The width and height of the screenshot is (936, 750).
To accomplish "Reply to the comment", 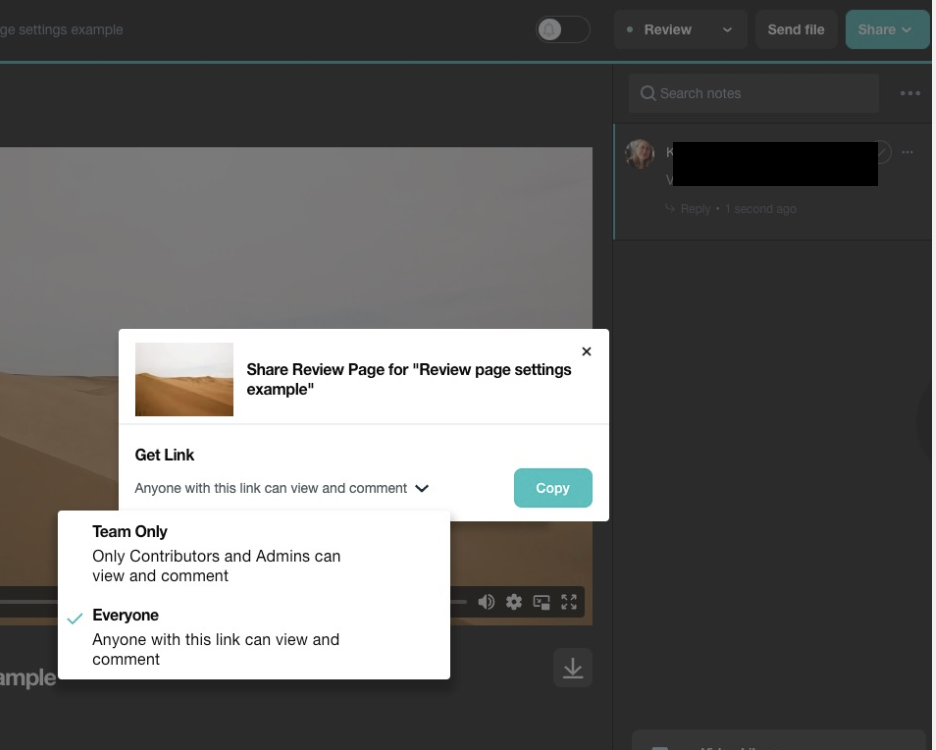I will click(x=694, y=209).
